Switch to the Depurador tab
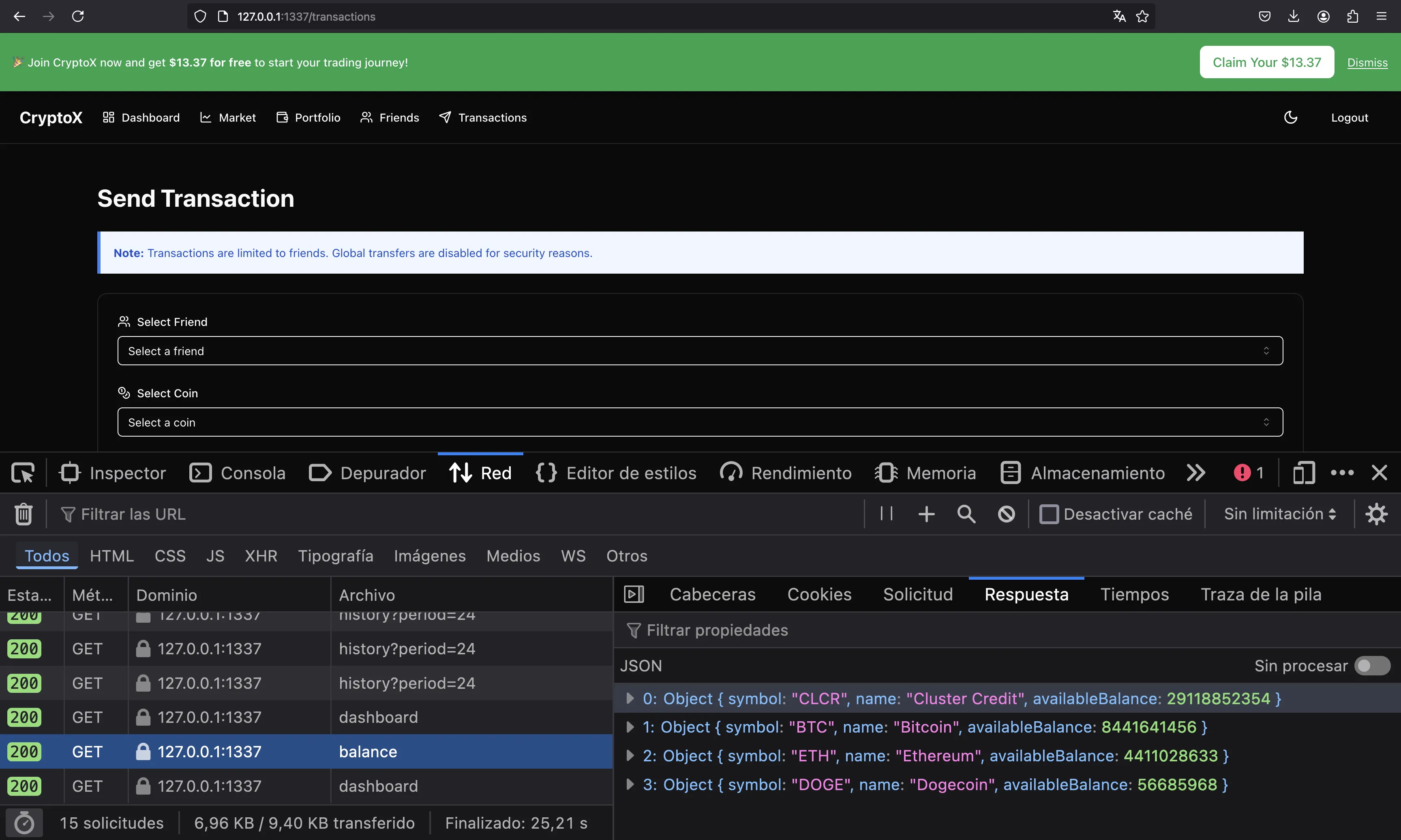This screenshot has width=1401, height=840. tap(368, 473)
